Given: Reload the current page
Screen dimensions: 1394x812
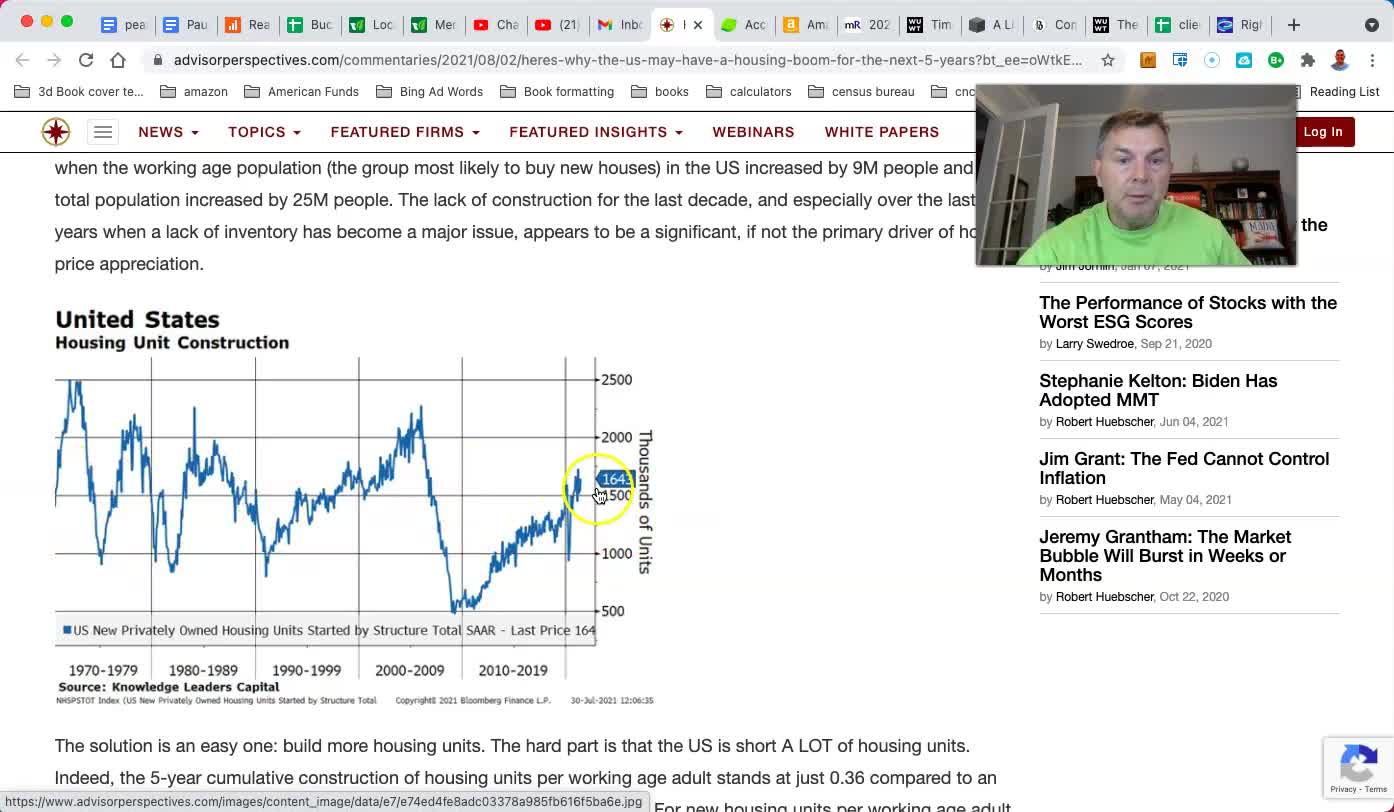Looking at the screenshot, I should point(86,60).
